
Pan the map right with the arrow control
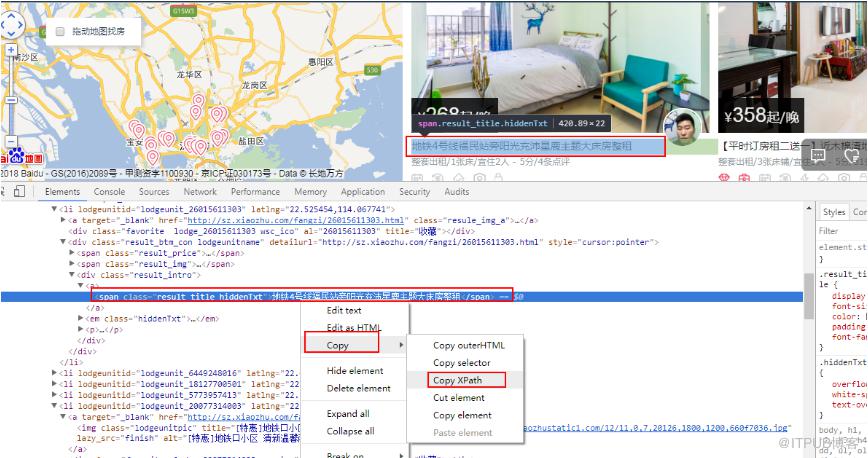pyautogui.click(x=21, y=24)
